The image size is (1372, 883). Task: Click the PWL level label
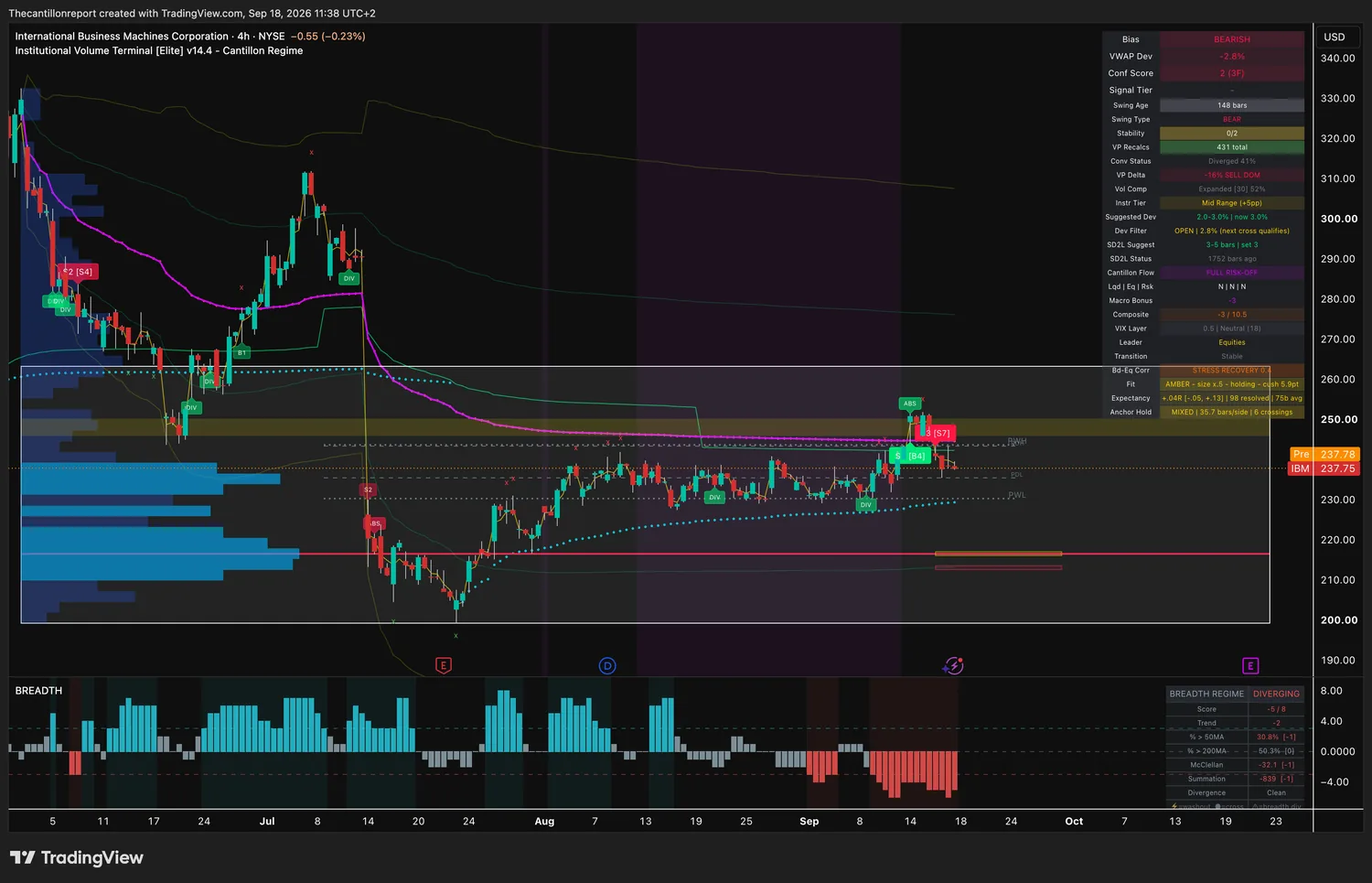[x=1017, y=495]
